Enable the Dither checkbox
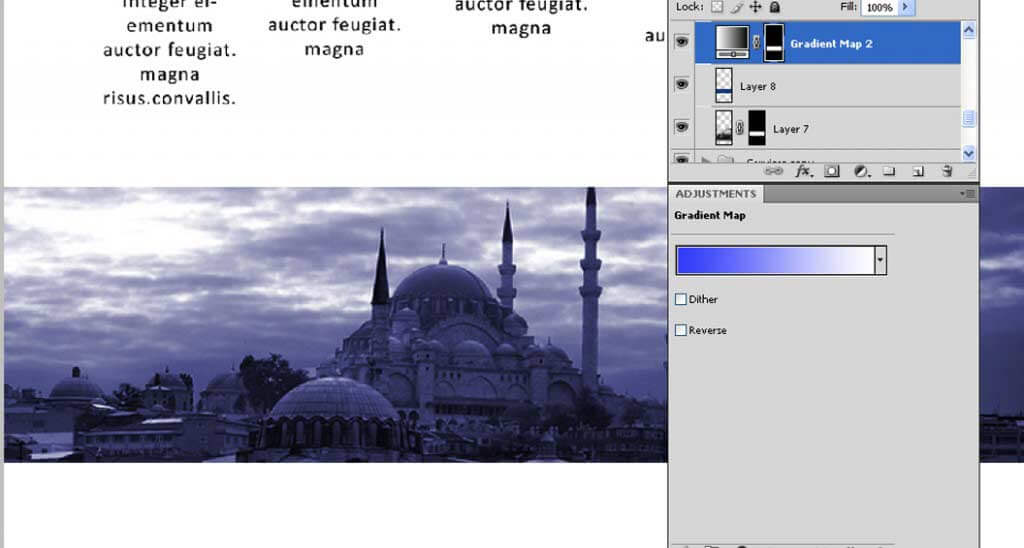Screen dimensions: 1024x548 click(680, 299)
